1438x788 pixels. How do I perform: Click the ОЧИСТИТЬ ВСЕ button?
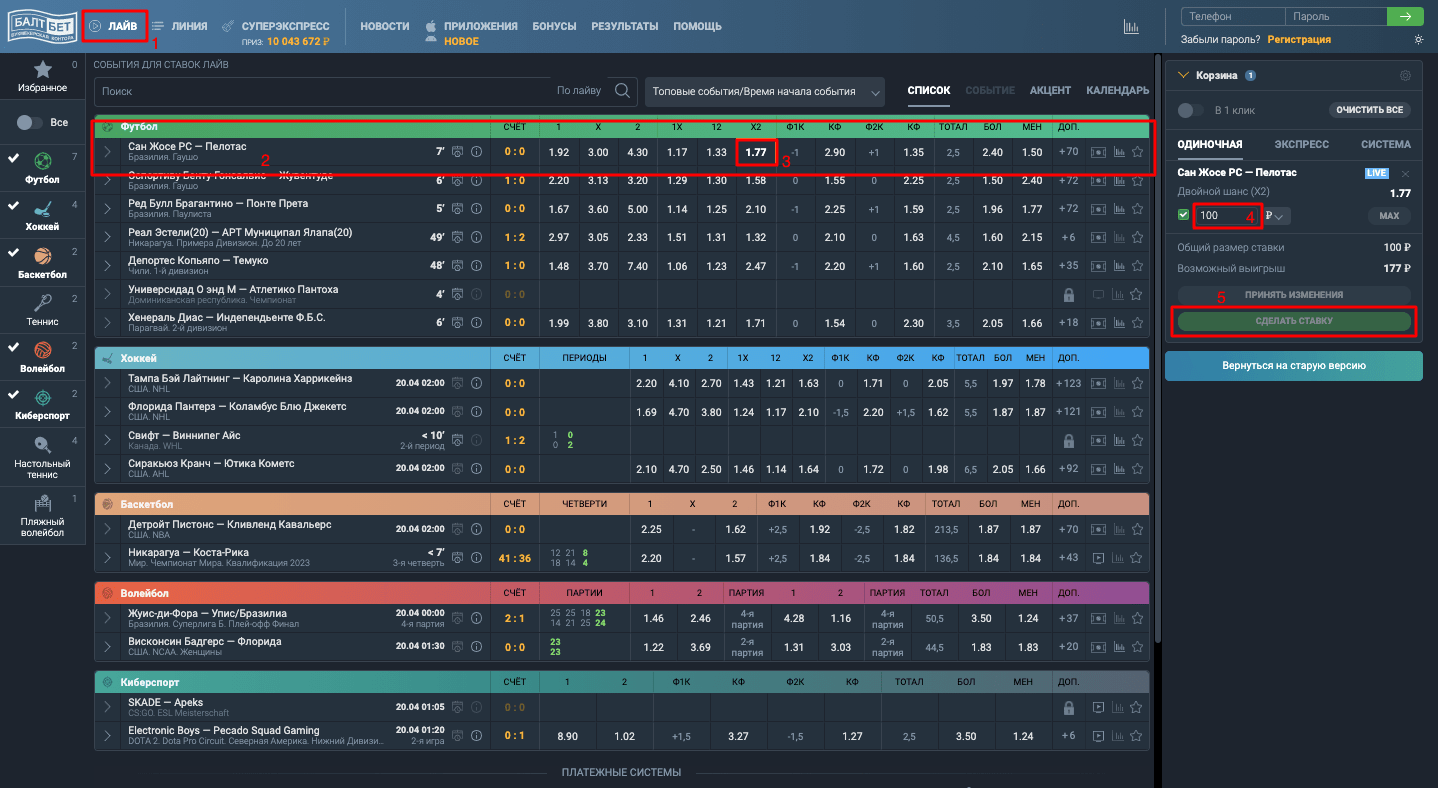coord(1370,110)
